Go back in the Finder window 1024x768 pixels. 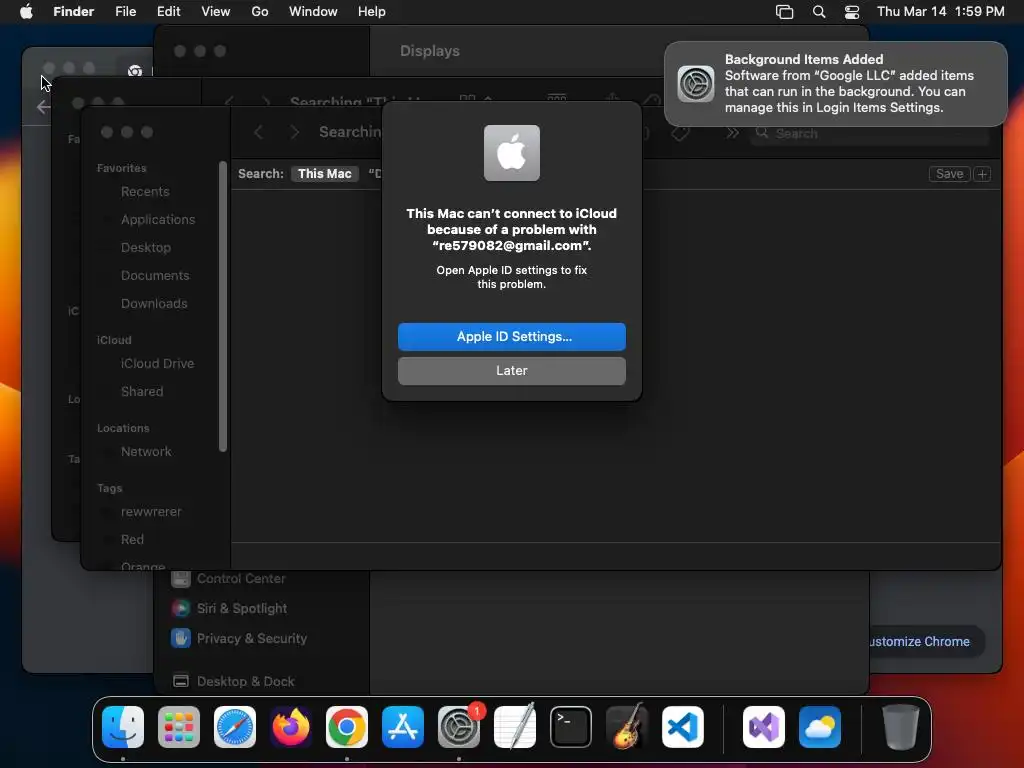259,133
